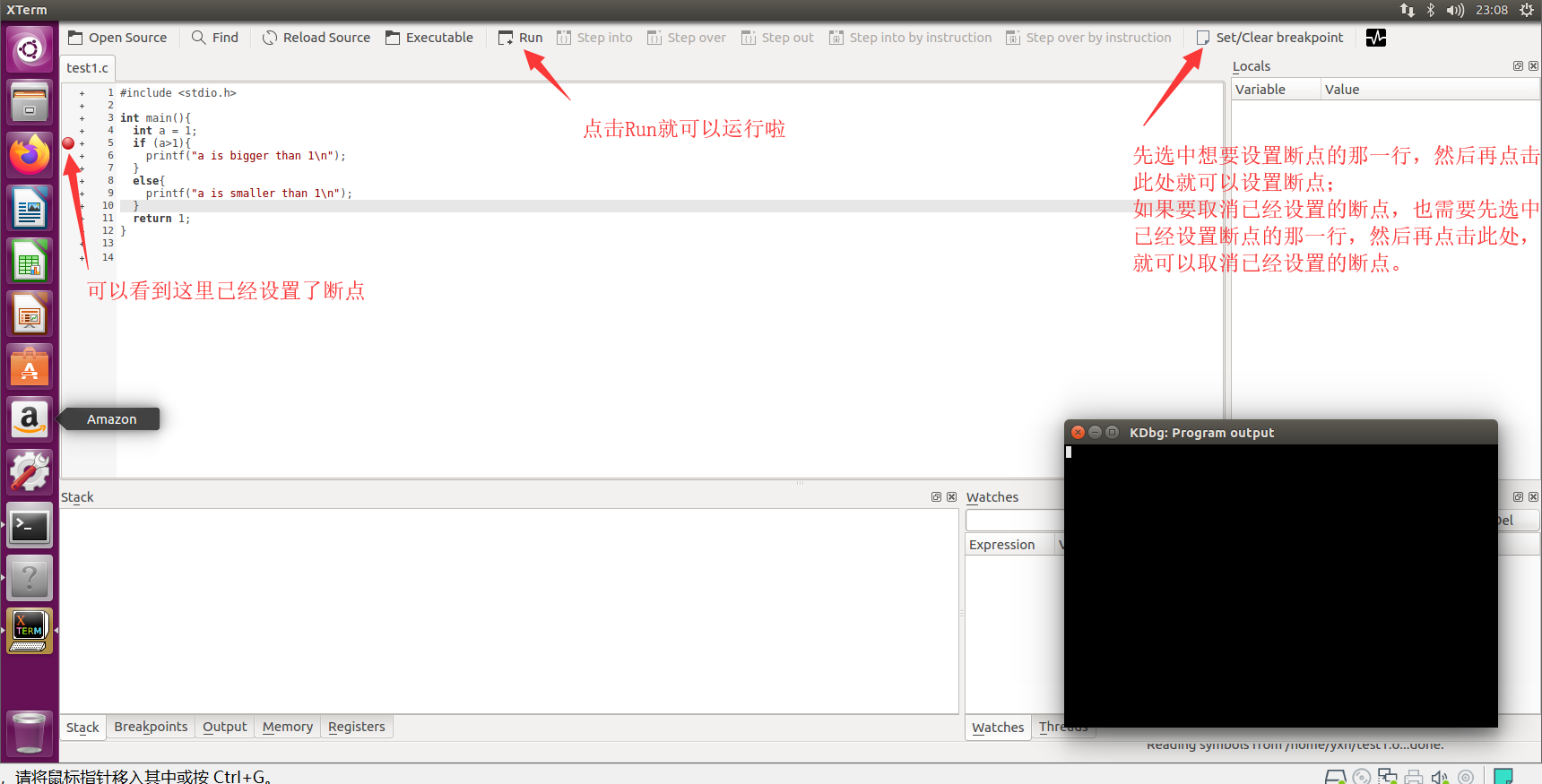
Task: Open the Ubuntu Dash from the launcher
Action: pos(30,48)
